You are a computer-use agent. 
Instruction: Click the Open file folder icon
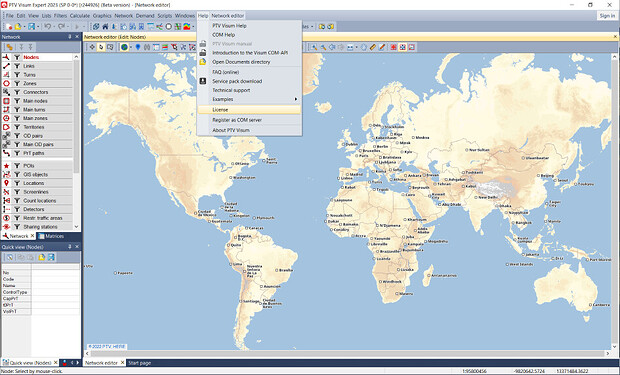18,27
